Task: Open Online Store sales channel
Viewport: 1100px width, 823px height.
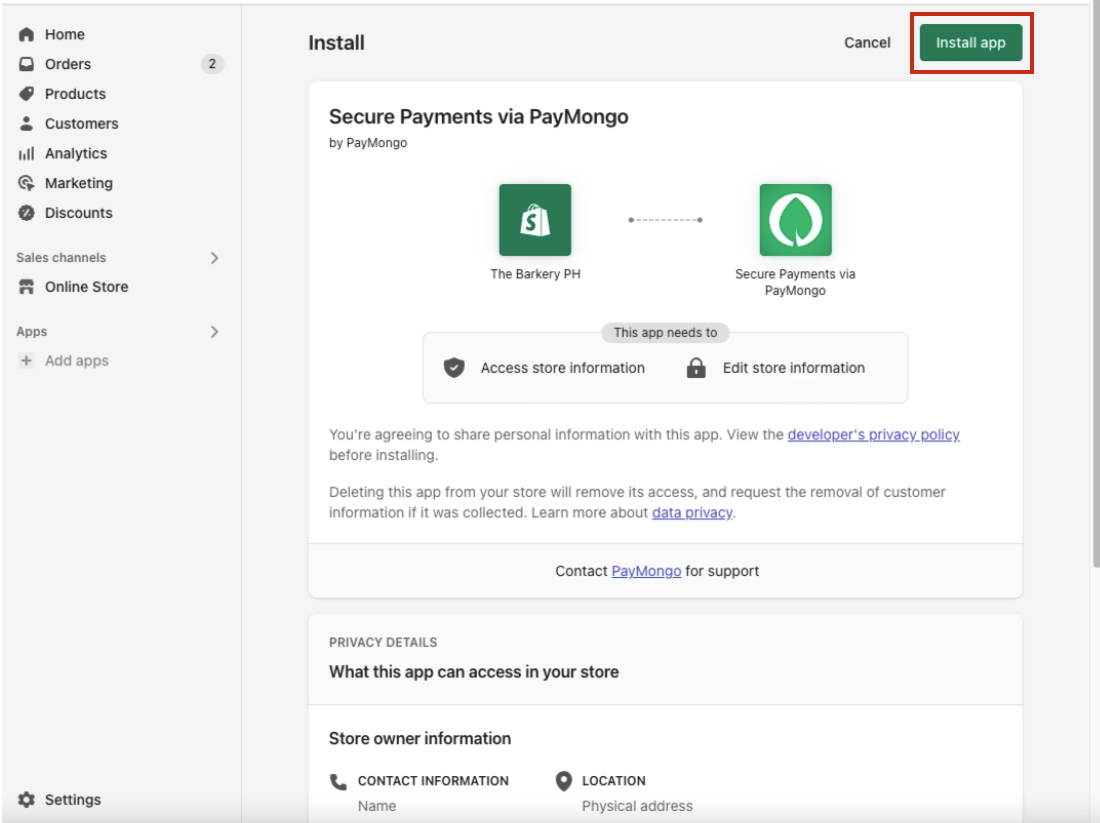Action: pyautogui.click(x=86, y=287)
